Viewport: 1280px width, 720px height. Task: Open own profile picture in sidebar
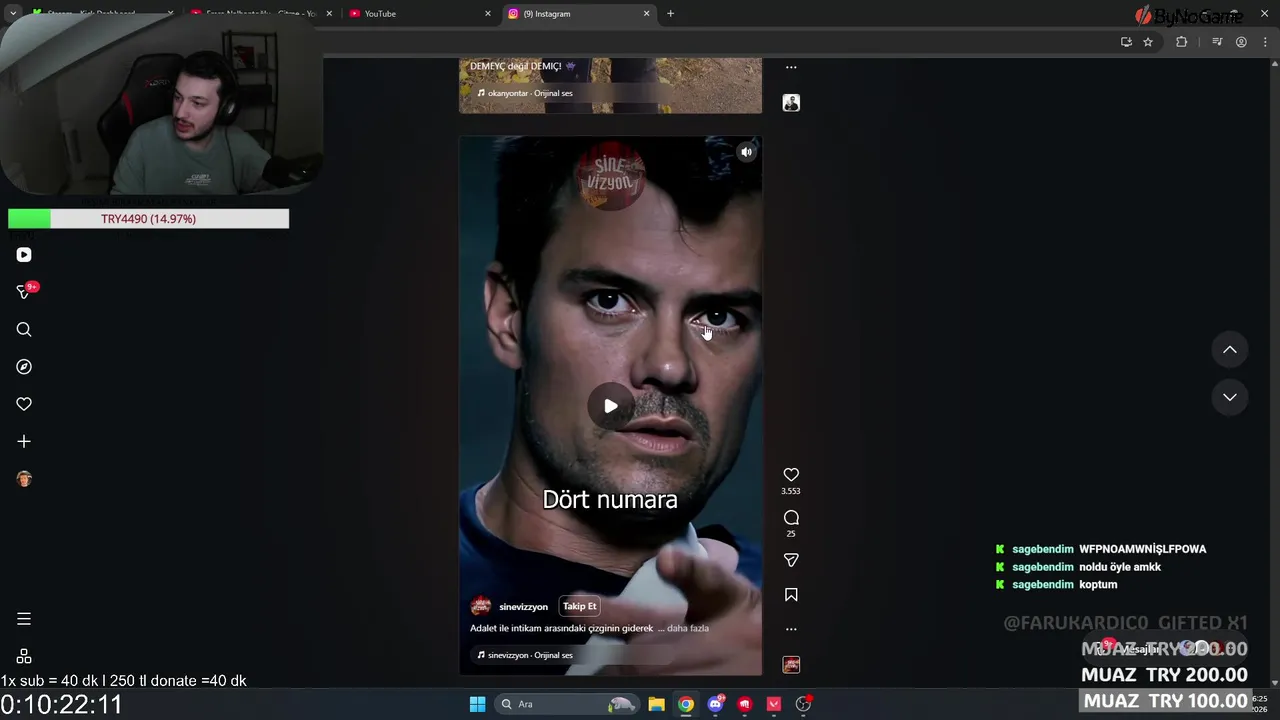pos(24,479)
